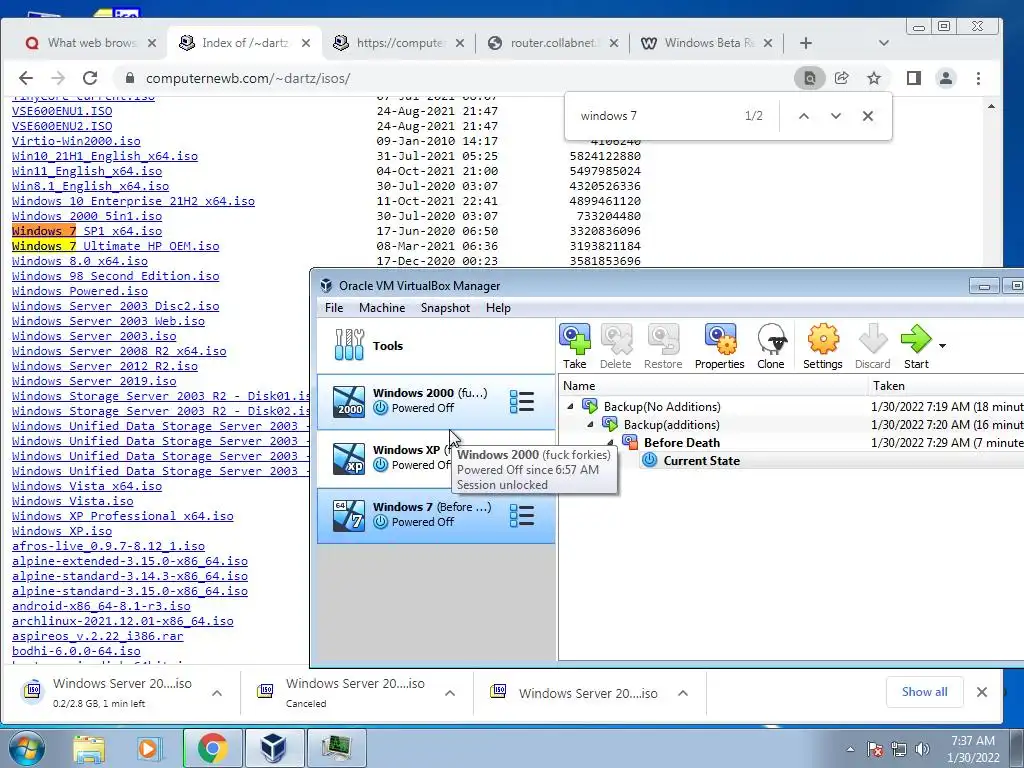1024x768 pixels.
Task: Open Windows Server 2019.iso link
Action: coord(94,381)
